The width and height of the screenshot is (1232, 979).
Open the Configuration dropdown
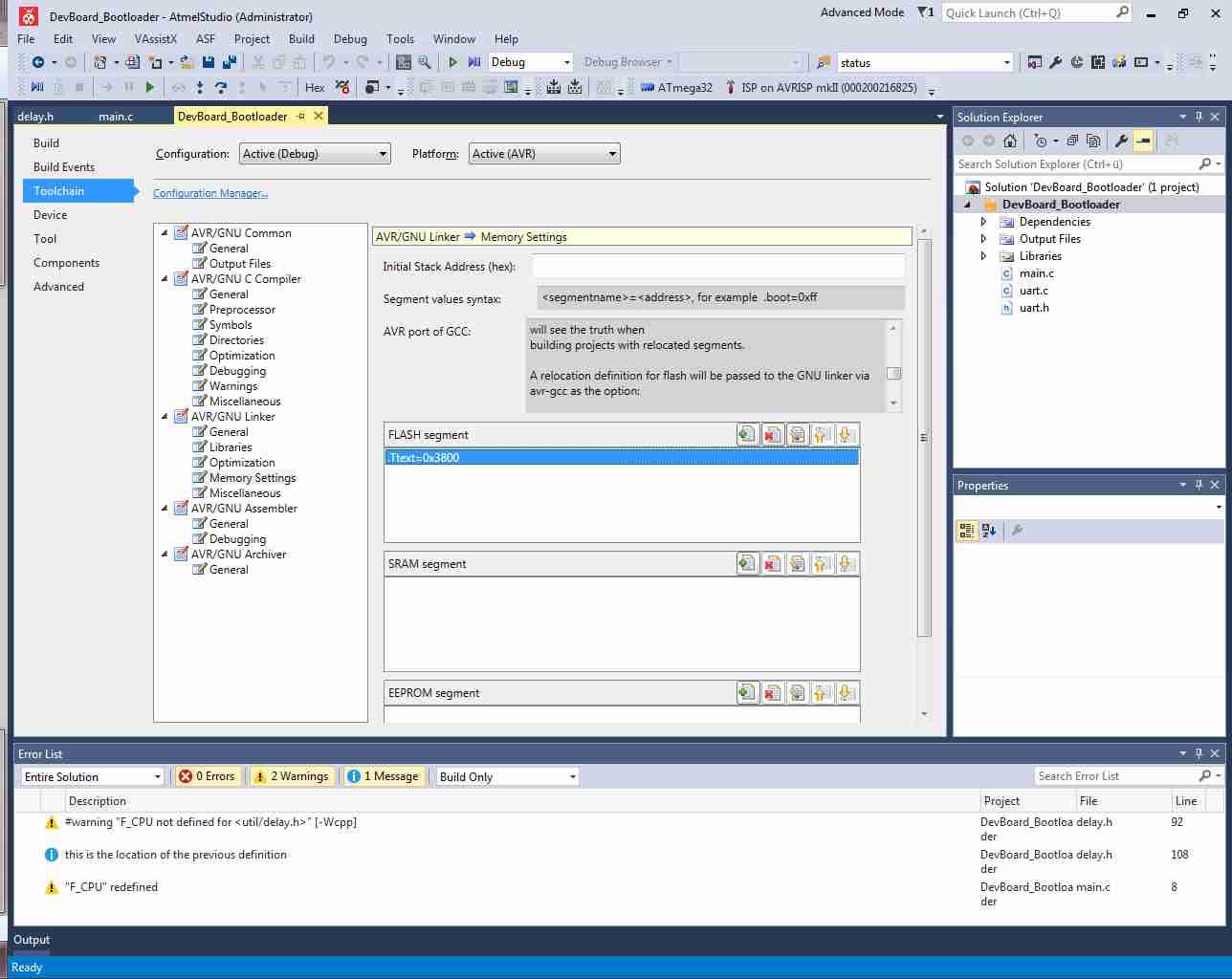click(315, 154)
